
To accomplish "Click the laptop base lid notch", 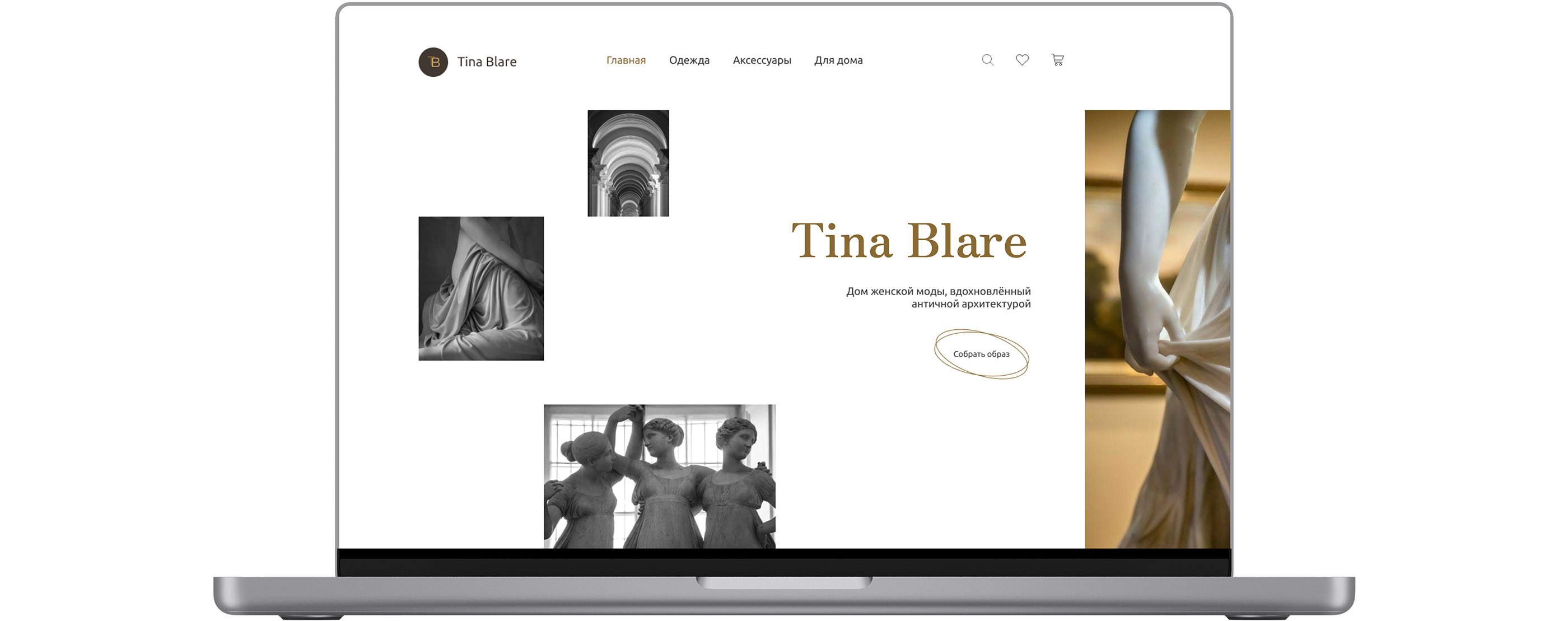I will [x=784, y=583].
